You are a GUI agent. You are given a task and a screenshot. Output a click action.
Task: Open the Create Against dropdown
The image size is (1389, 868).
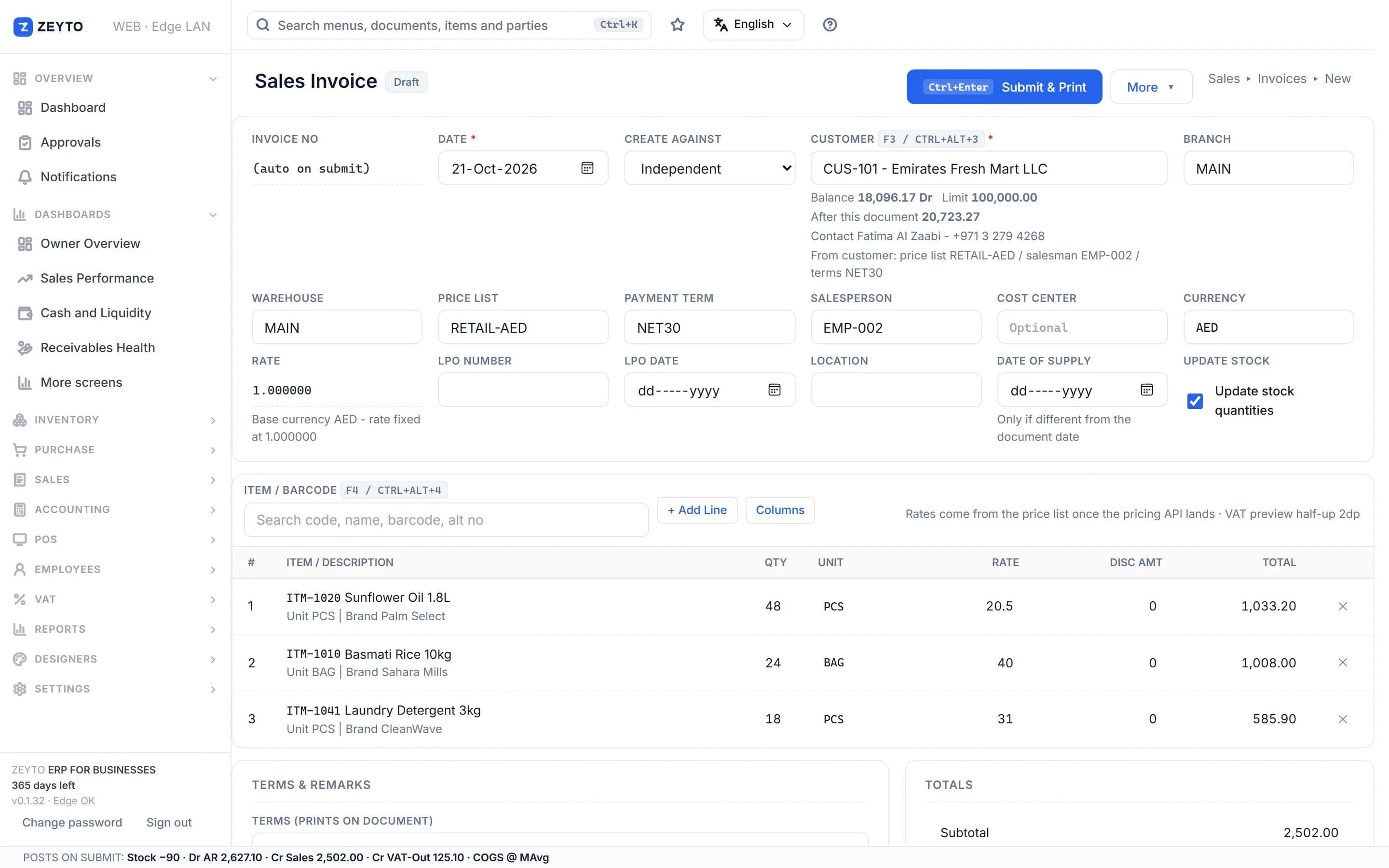coord(709,168)
